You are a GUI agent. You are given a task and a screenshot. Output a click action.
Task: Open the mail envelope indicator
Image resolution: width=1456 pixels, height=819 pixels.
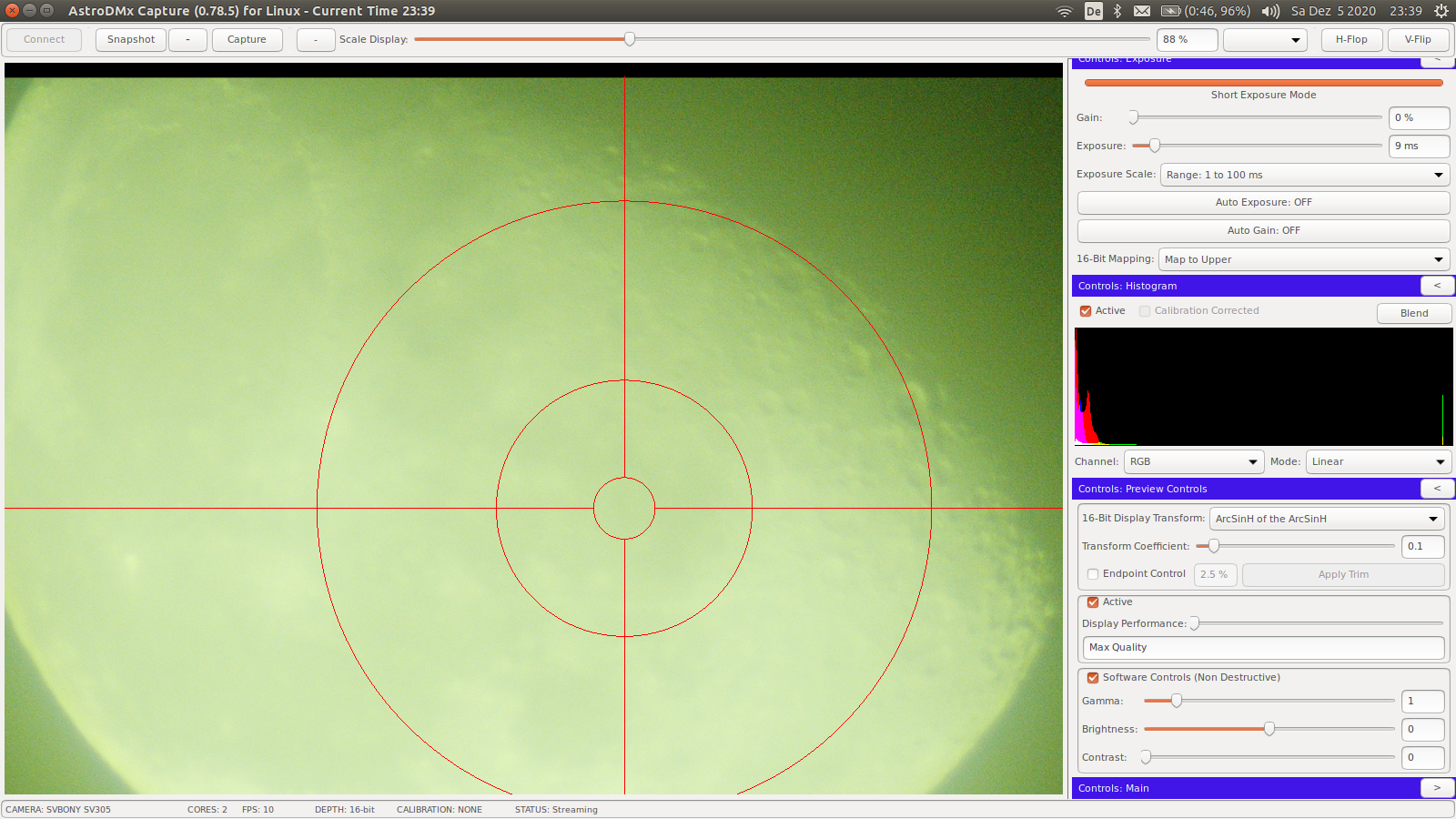[x=1142, y=11]
